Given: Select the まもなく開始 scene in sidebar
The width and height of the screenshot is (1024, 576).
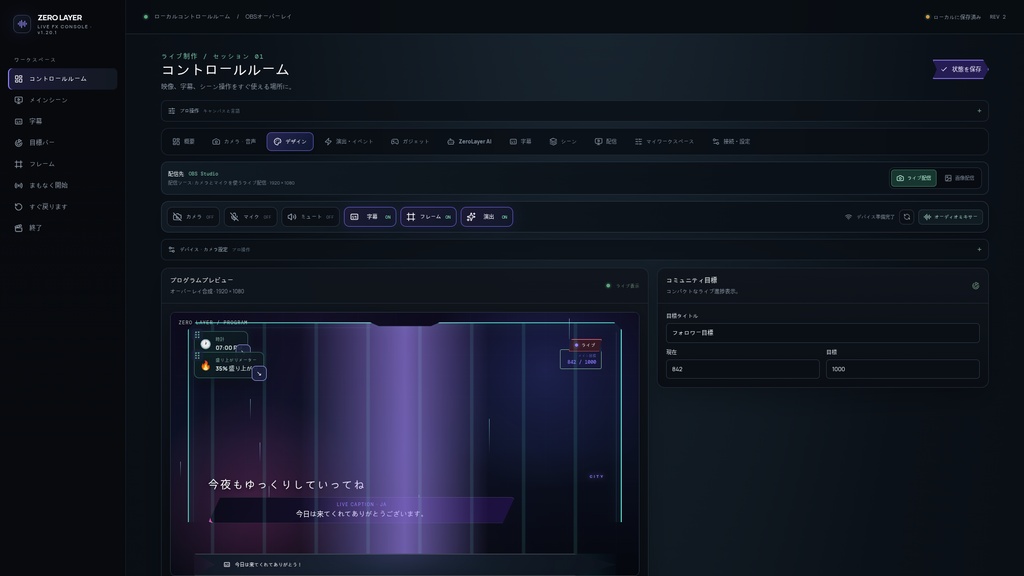Looking at the screenshot, I should 63,185.
